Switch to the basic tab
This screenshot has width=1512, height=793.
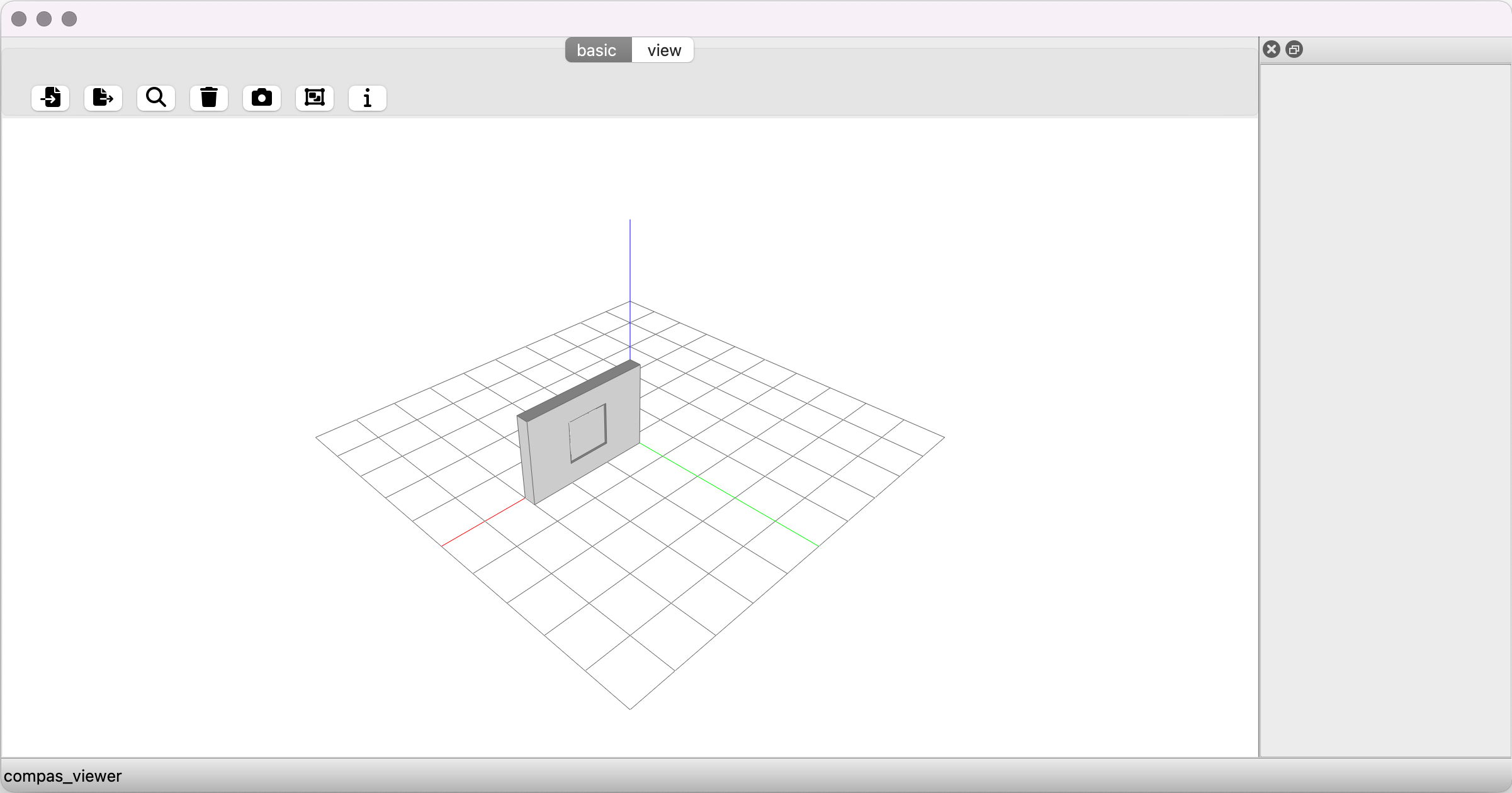597,50
